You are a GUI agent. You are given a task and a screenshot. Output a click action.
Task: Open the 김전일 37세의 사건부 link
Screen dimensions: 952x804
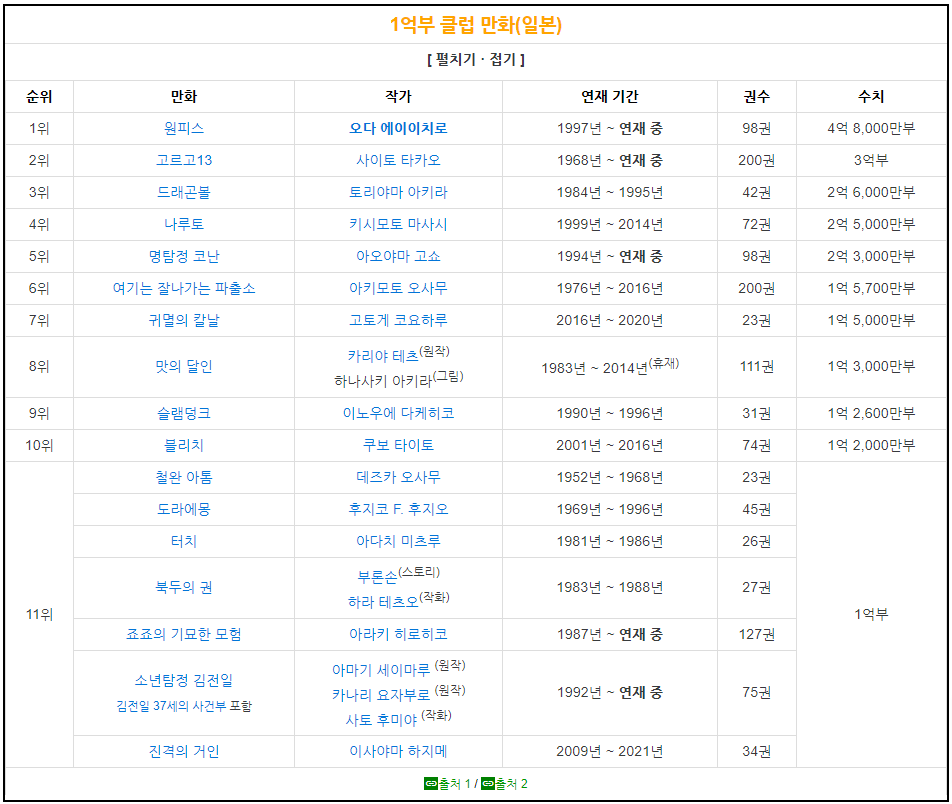click(x=171, y=706)
